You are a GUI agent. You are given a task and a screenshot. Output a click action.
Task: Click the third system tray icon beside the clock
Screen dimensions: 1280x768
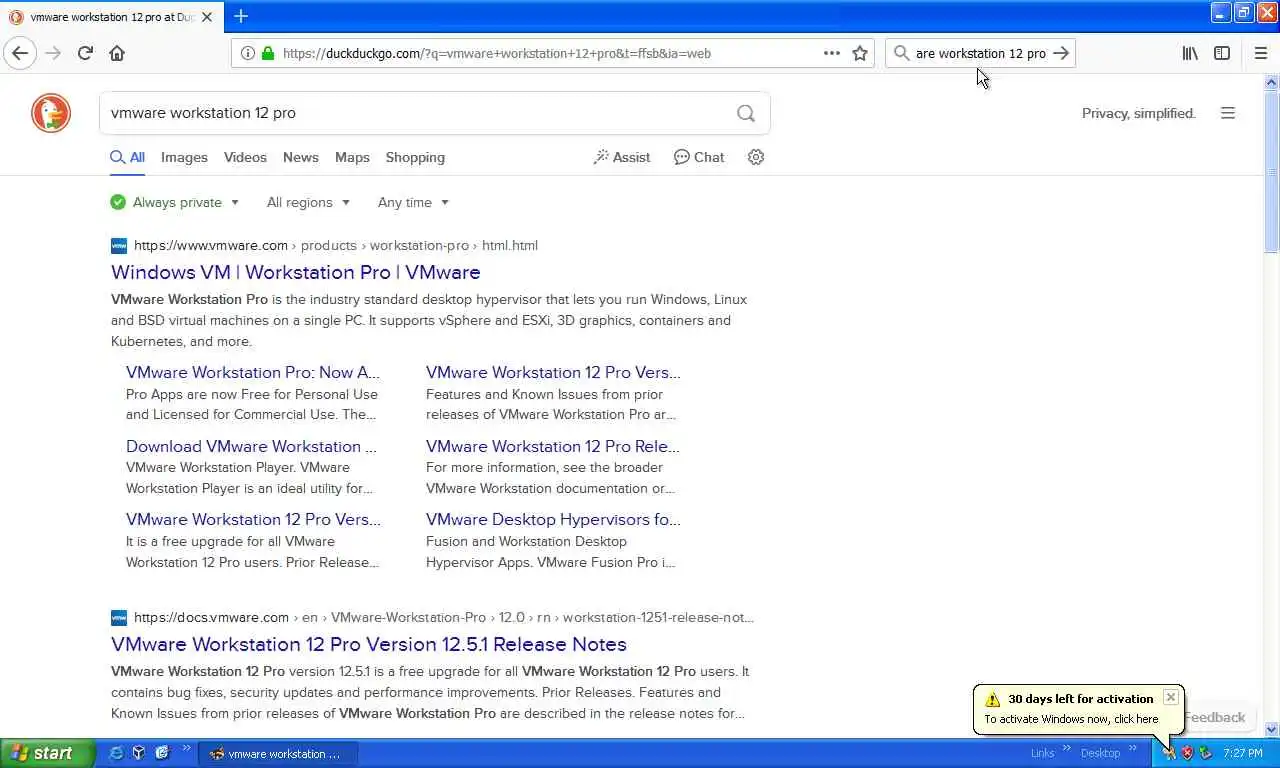[x=1206, y=753]
